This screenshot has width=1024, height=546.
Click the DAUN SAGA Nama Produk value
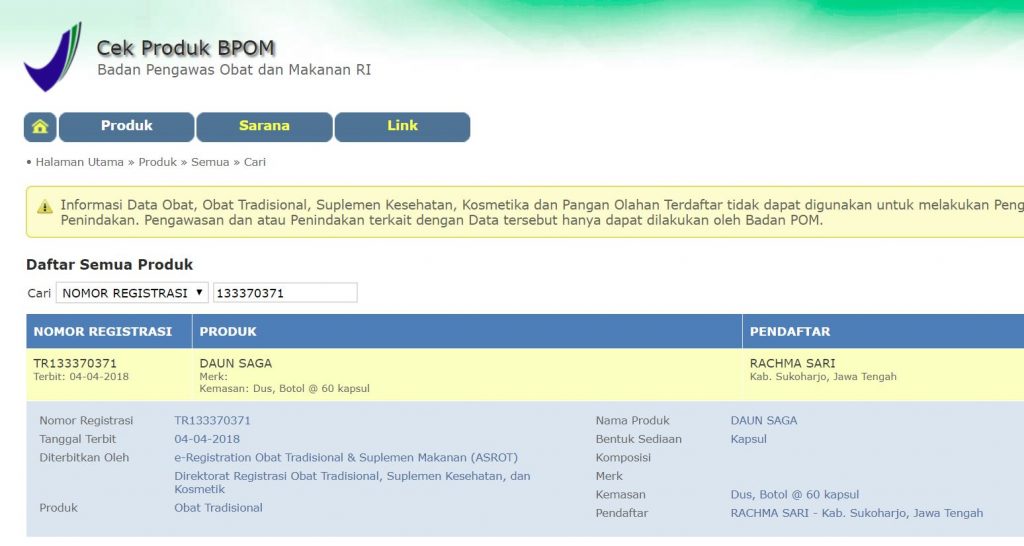[764, 421]
